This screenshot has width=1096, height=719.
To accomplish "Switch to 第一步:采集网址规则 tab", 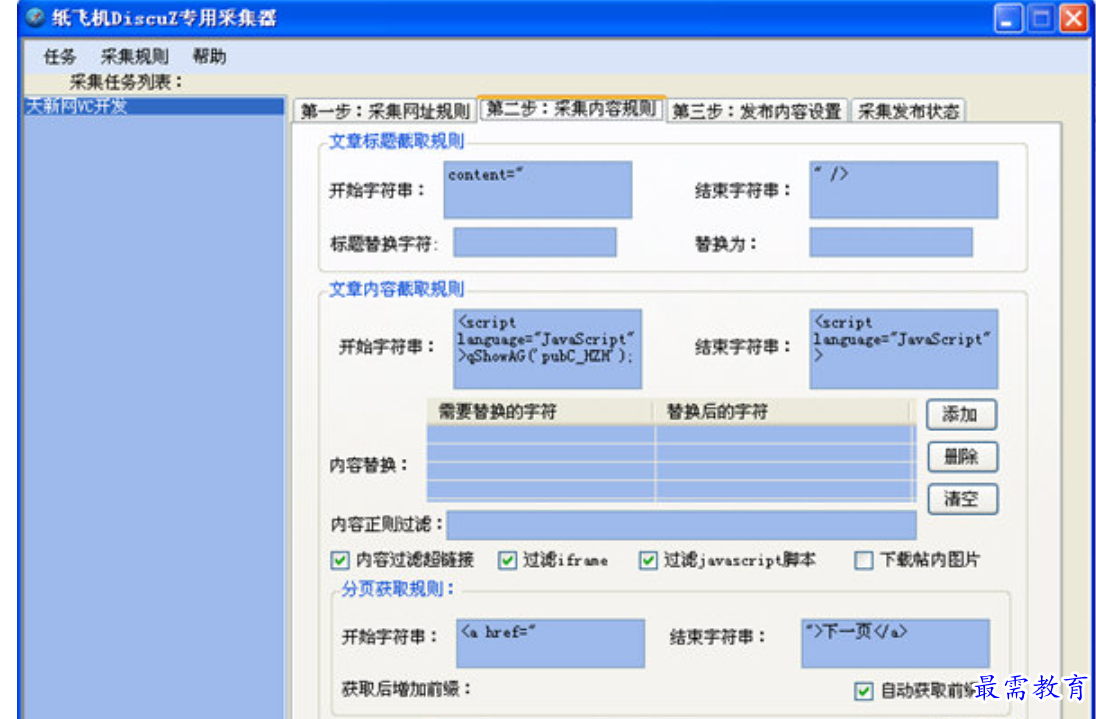I will click(x=384, y=110).
